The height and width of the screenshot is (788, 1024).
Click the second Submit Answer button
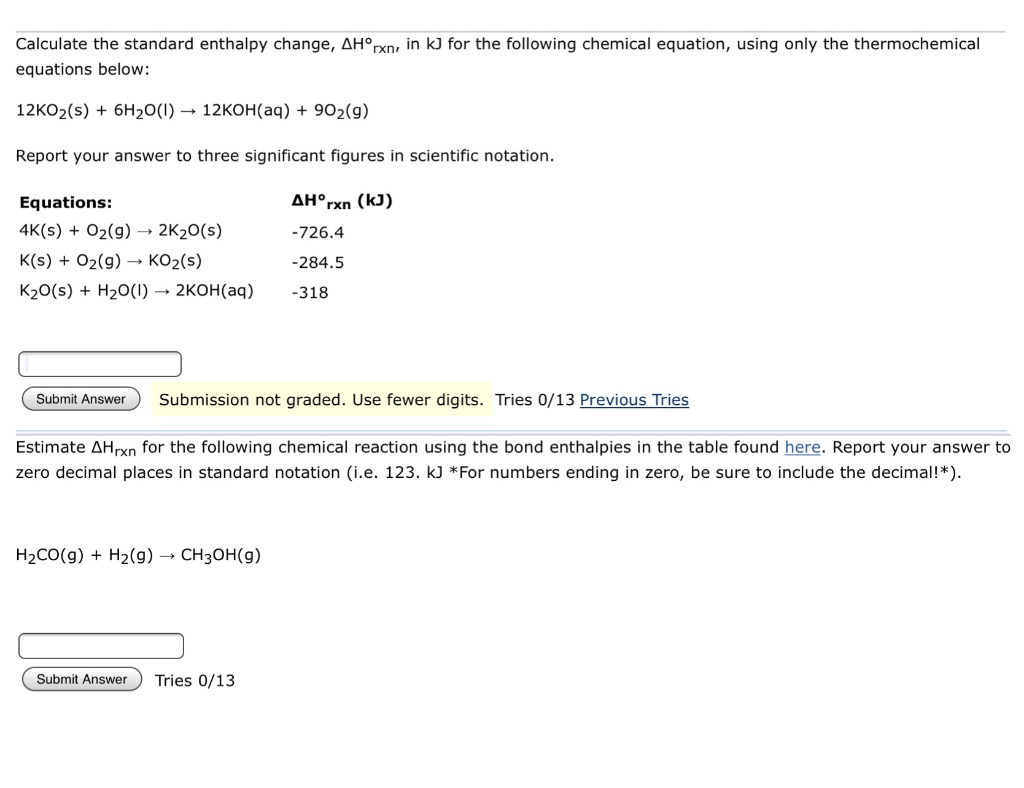(x=81, y=679)
